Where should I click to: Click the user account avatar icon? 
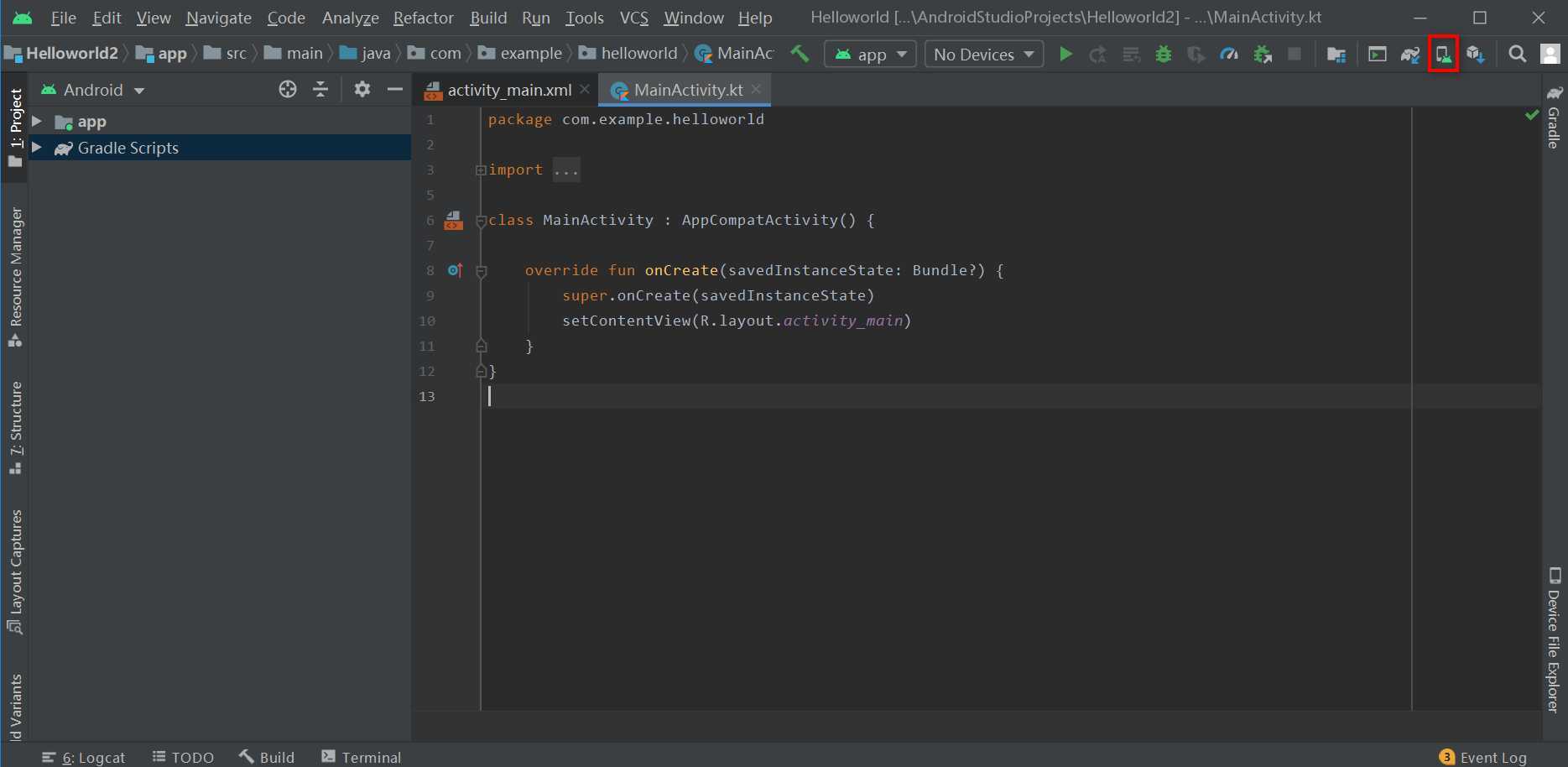pyautogui.click(x=1550, y=55)
